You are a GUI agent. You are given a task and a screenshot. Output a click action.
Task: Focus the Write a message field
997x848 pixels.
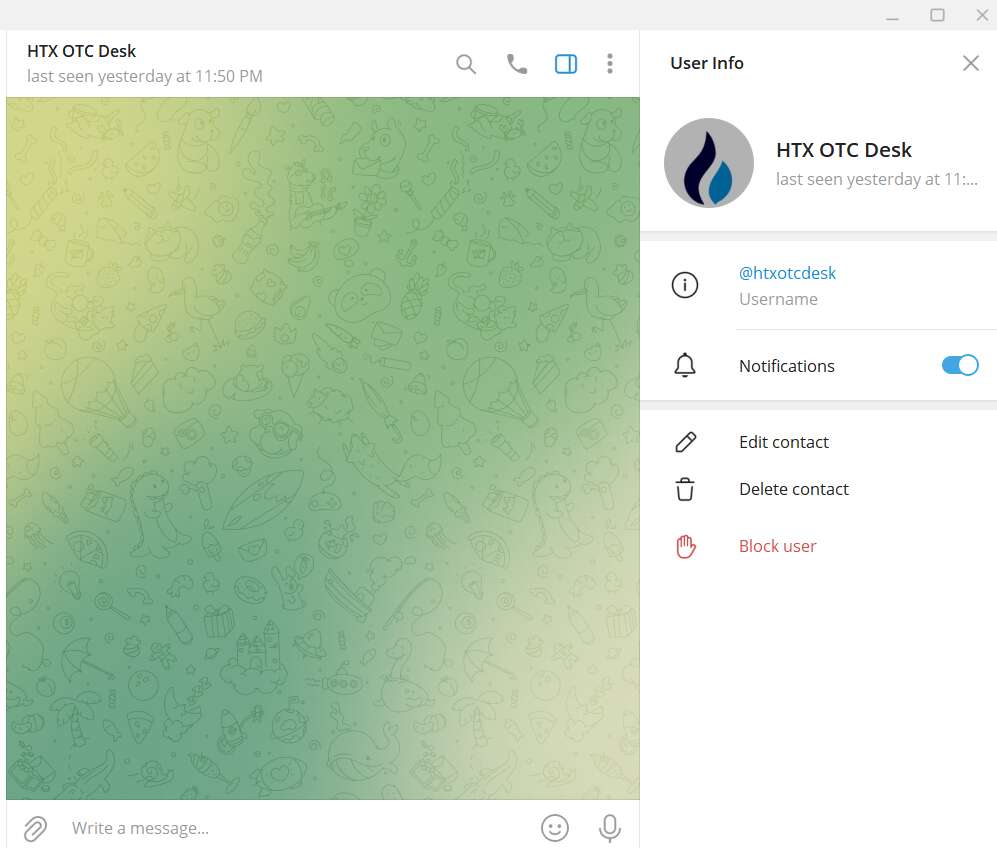pos(299,828)
